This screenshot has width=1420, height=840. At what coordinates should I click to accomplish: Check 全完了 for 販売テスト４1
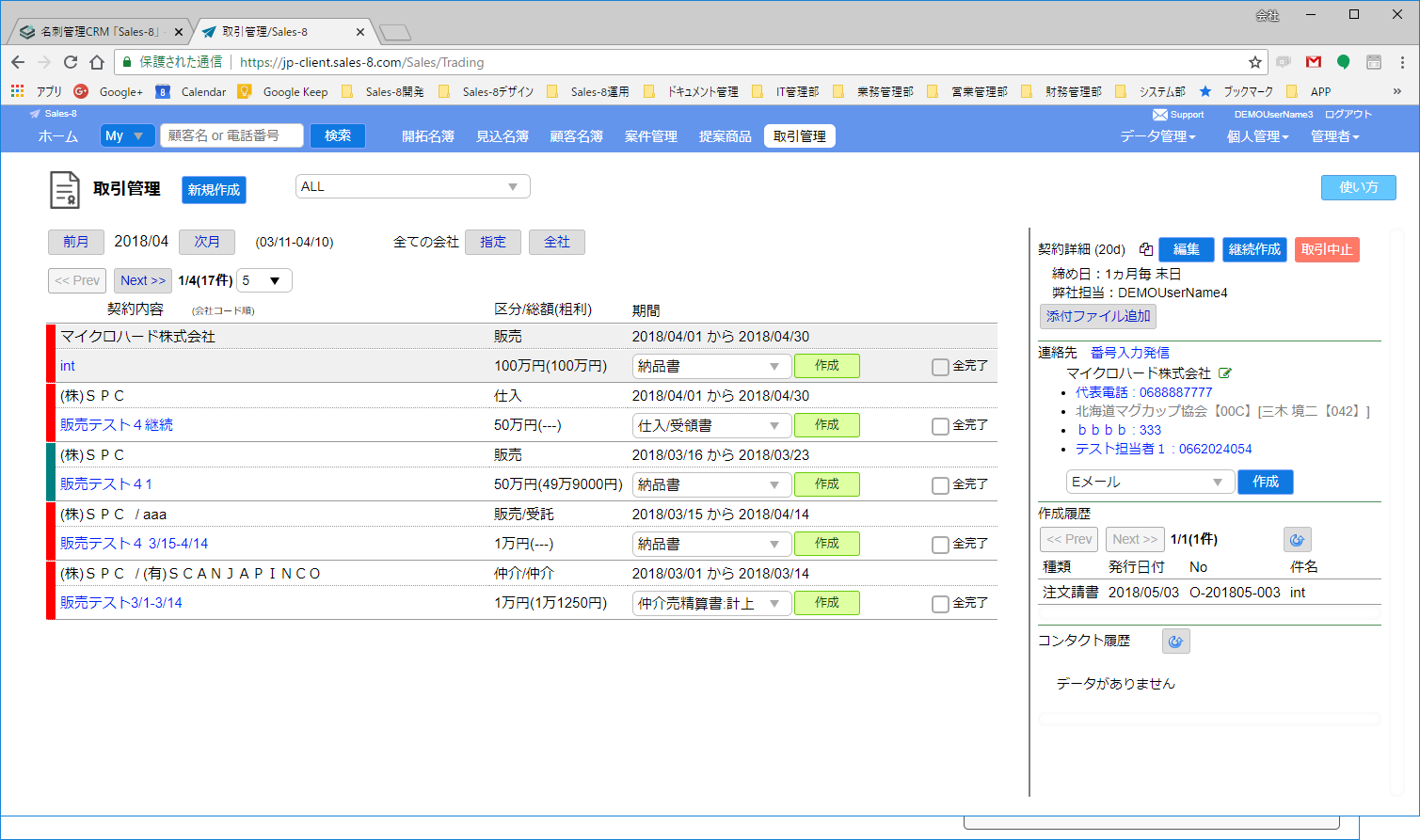click(940, 485)
